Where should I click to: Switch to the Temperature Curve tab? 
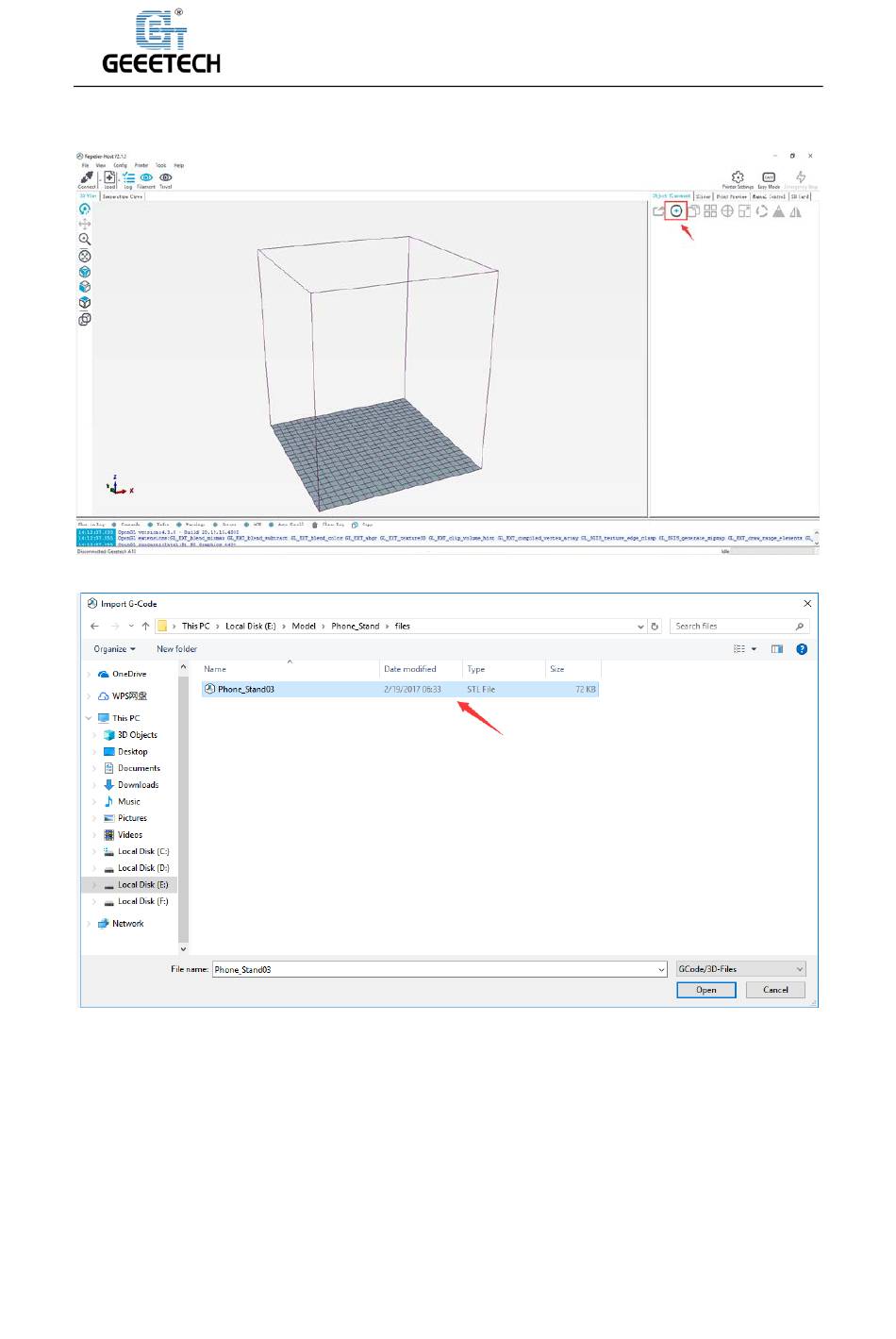point(123,196)
